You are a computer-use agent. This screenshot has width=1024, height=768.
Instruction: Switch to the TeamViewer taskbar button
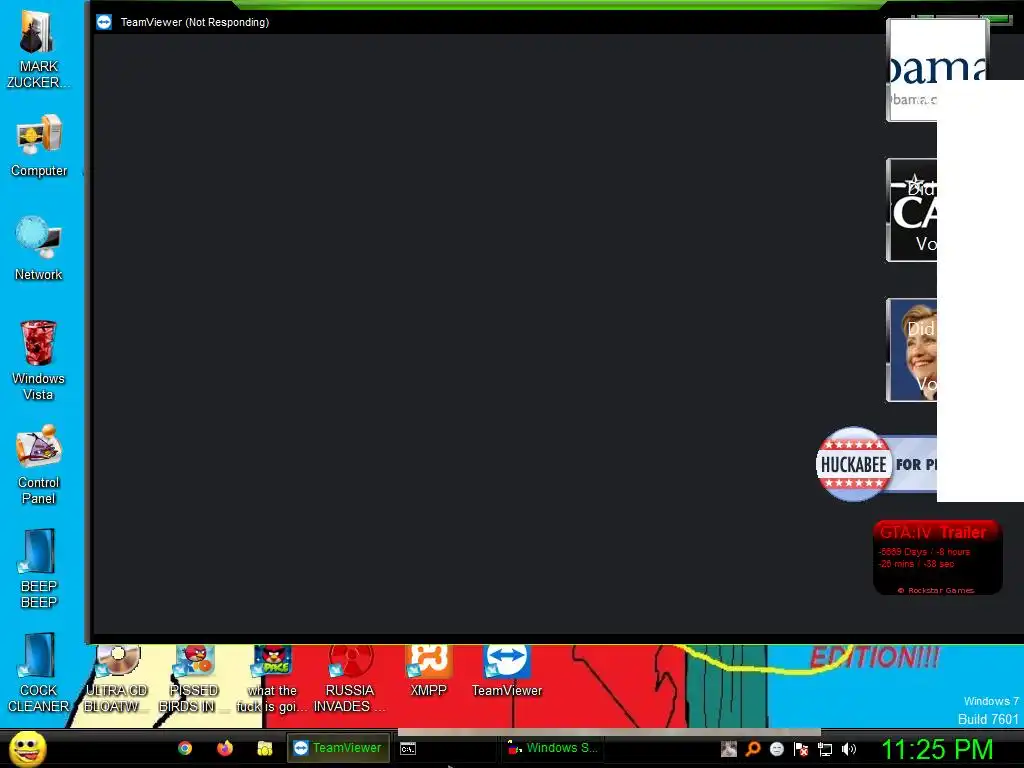click(338, 748)
